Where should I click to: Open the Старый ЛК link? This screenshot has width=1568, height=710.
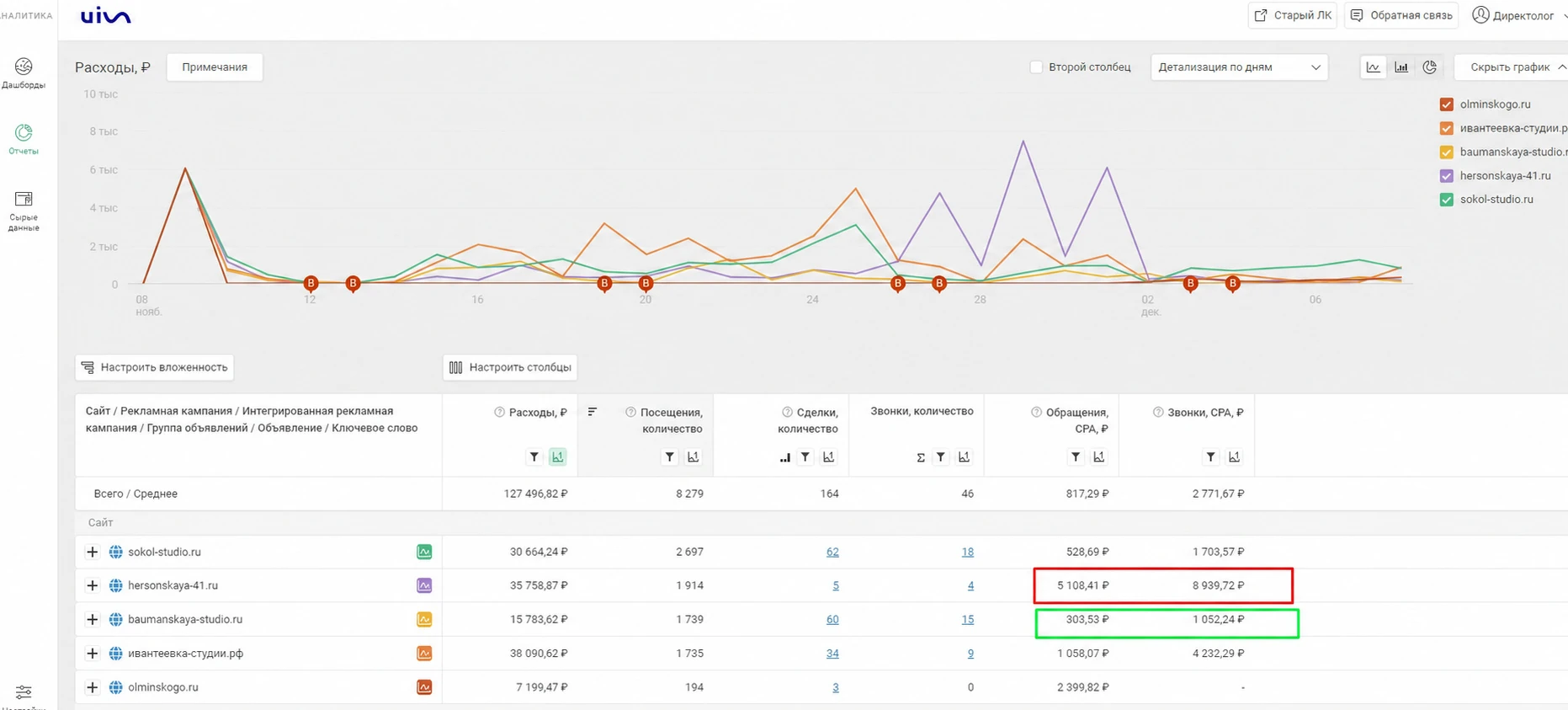[x=1293, y=15]
